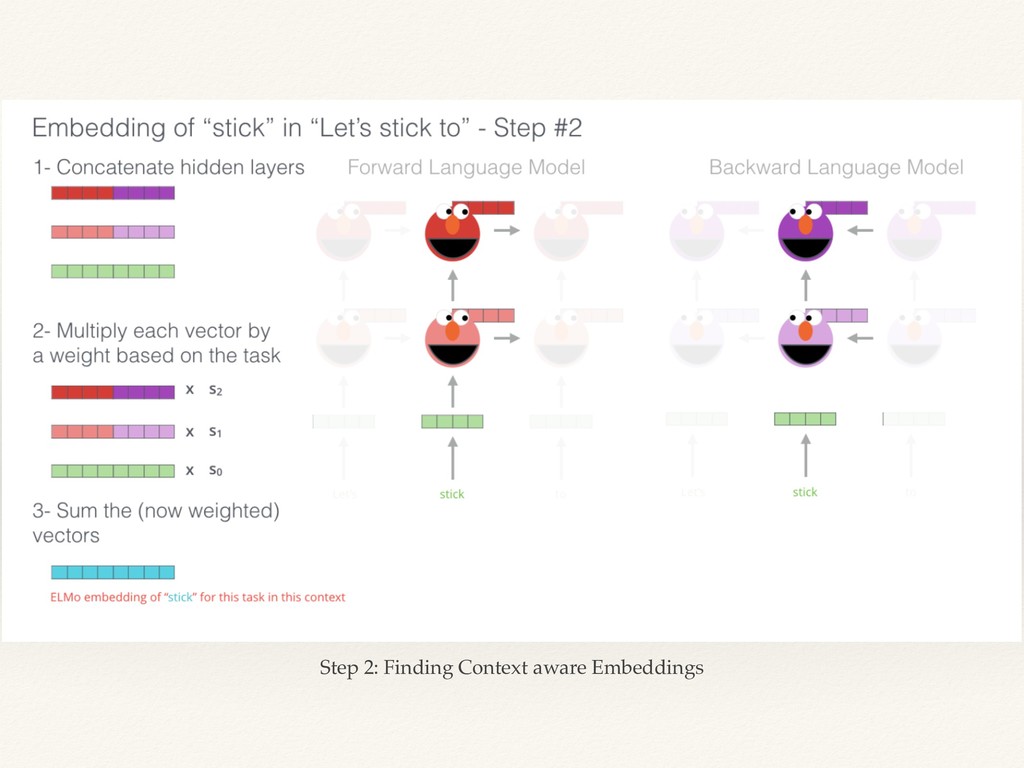This screenshot has width=1024, height=768.
Task: Click the dark purple backward model character
Action: click(x=805, y=232)
